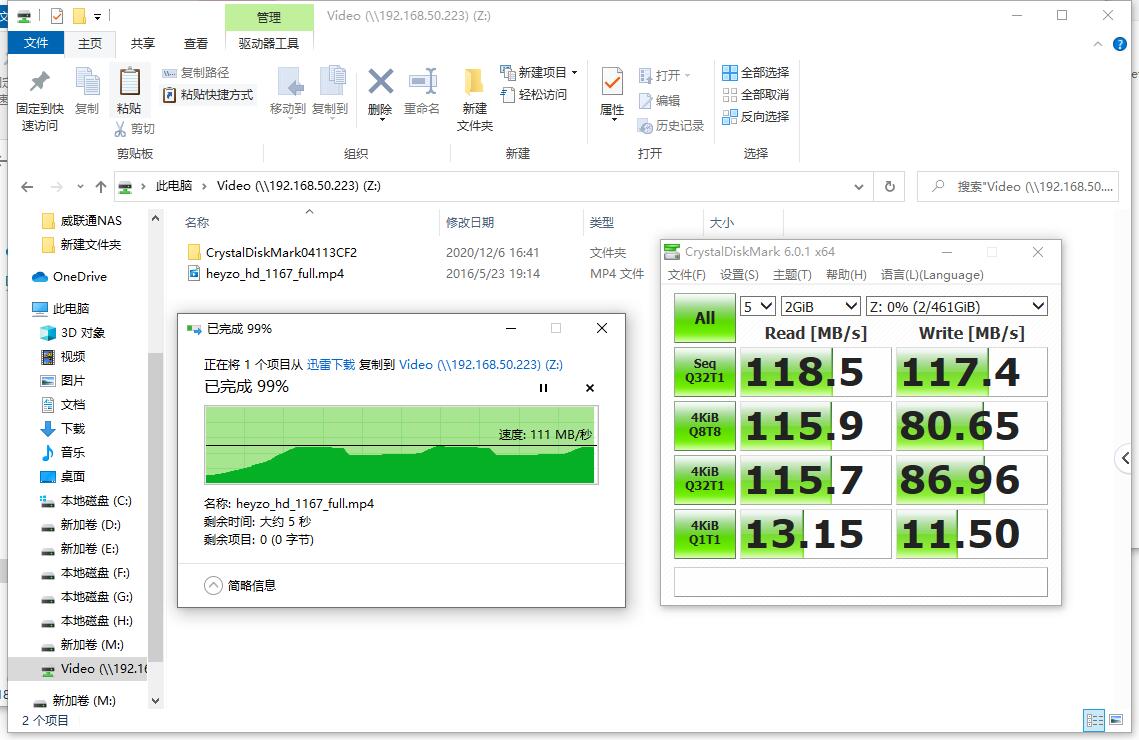Viewport: 1139px width, 740px height.
Task: Open the 迅雷下载 link in copy dialog
Action: tap(332, 365)
